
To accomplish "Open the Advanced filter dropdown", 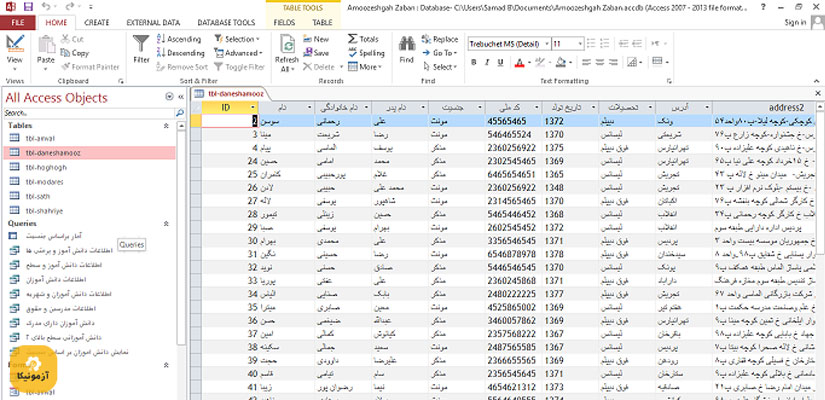I will pyautogui.click(x=238, y=53).
